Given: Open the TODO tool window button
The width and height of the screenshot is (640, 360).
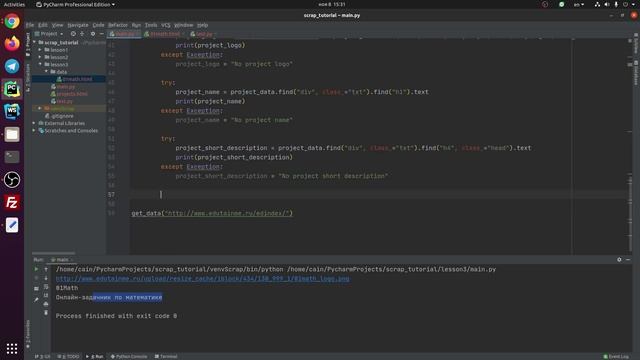Looking at the screenshot, I should [69, 356].
